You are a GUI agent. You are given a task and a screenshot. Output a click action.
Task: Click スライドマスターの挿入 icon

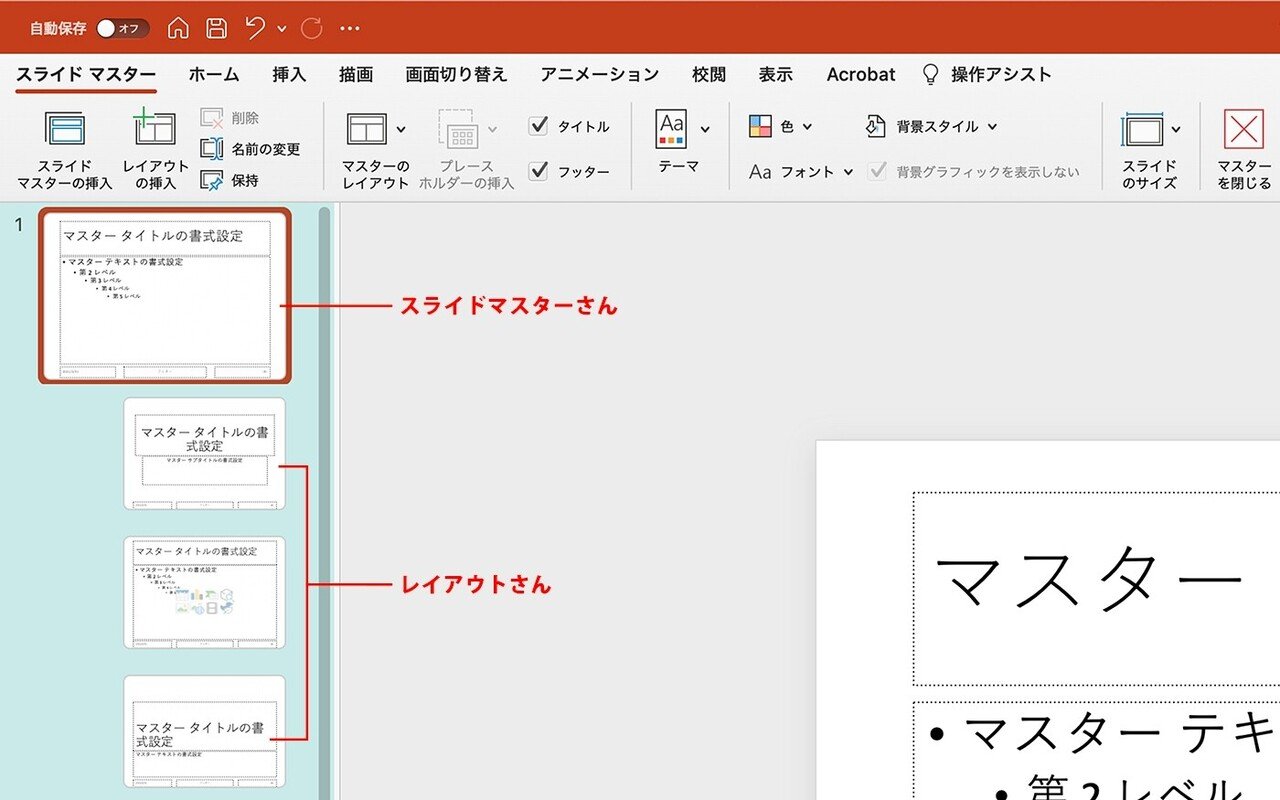65,130
